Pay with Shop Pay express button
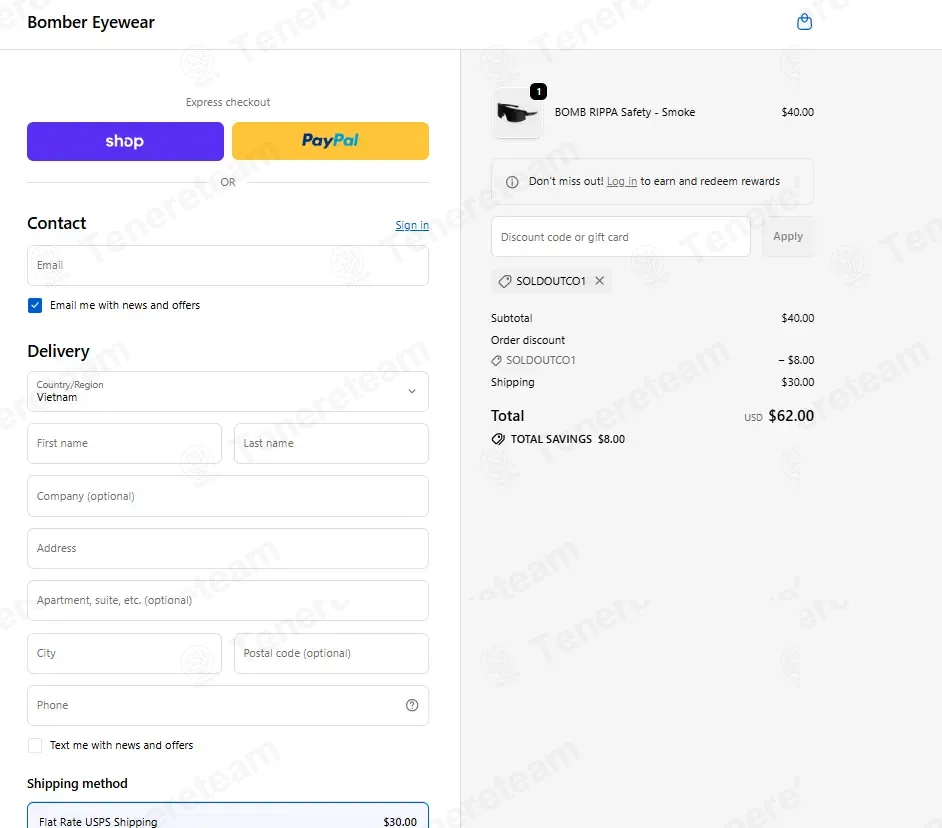Viewport: 942px width, 828px height. pyautogui.click(x=125, y=141)
